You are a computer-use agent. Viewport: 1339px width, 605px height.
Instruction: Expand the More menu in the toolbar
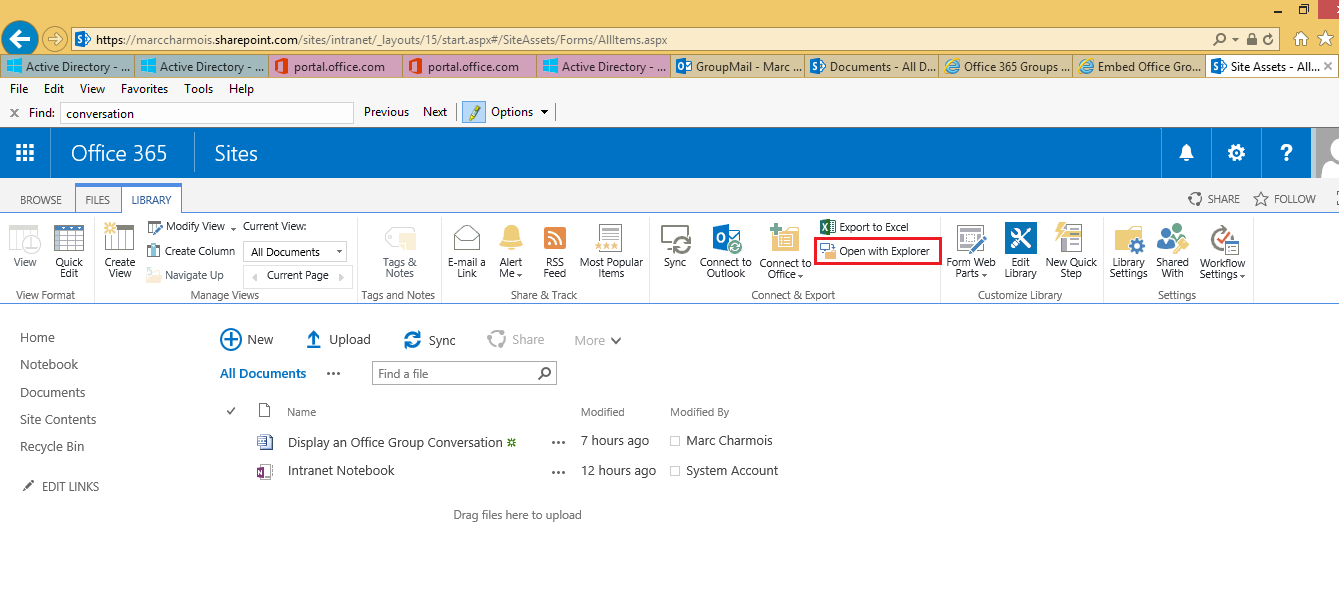click(598, 340)
